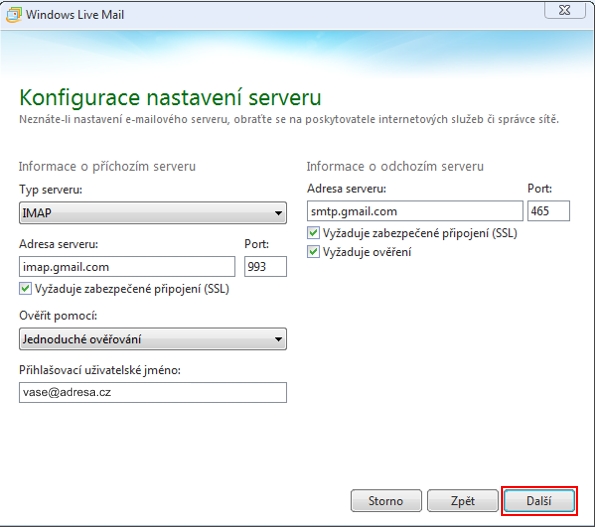The image size is (595, 527).
Task: Click the Konfigurace nastavení serveru heading
Action: pos(170,98)
